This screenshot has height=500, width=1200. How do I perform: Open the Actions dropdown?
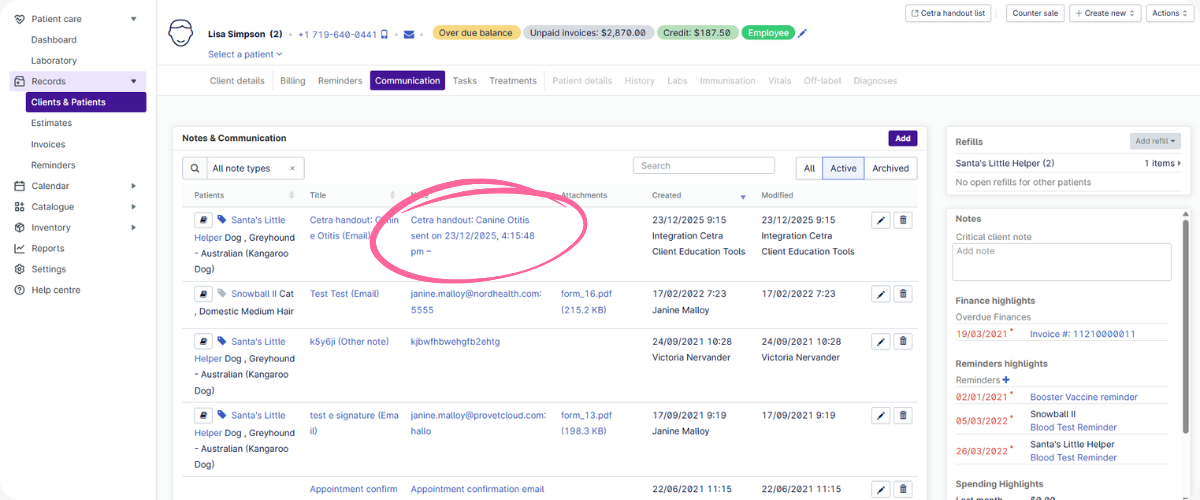(x=1169, y=13)
